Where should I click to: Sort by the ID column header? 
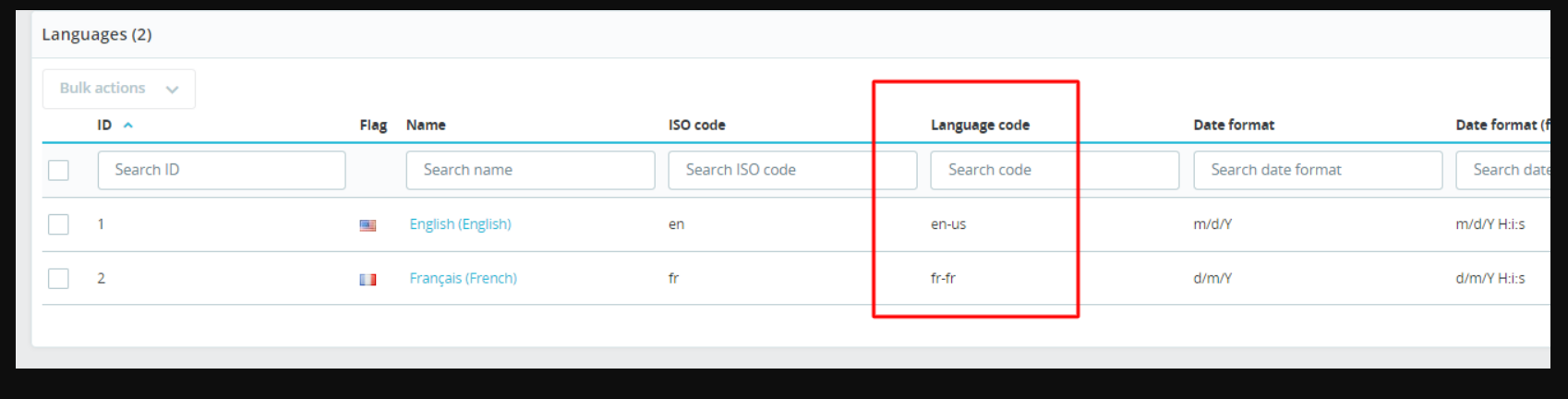104,125
